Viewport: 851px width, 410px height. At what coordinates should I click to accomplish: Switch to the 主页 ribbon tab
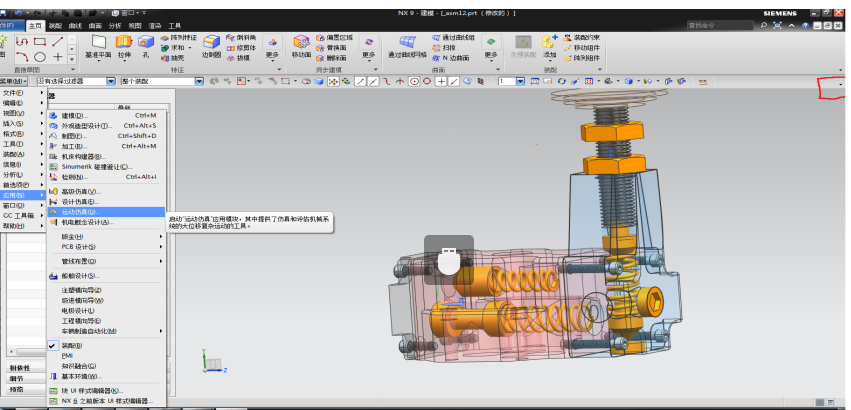coord(35,26)
